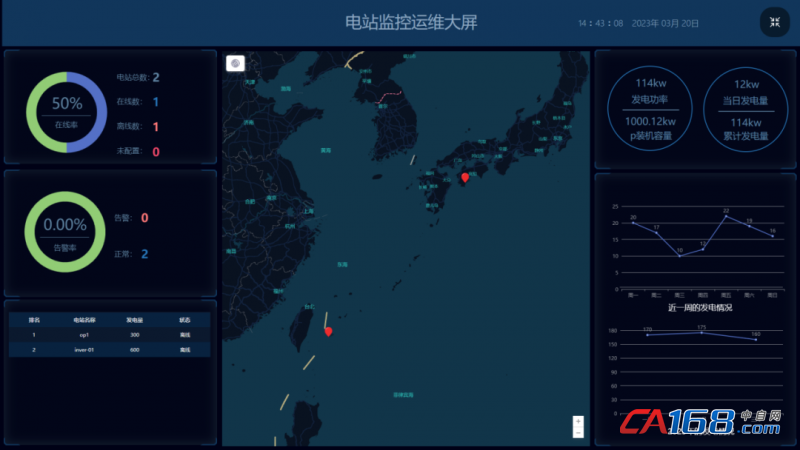The image size is (800, 450).
Task: Click the peak data point labeled 22
Action: [x=726, y=216]
